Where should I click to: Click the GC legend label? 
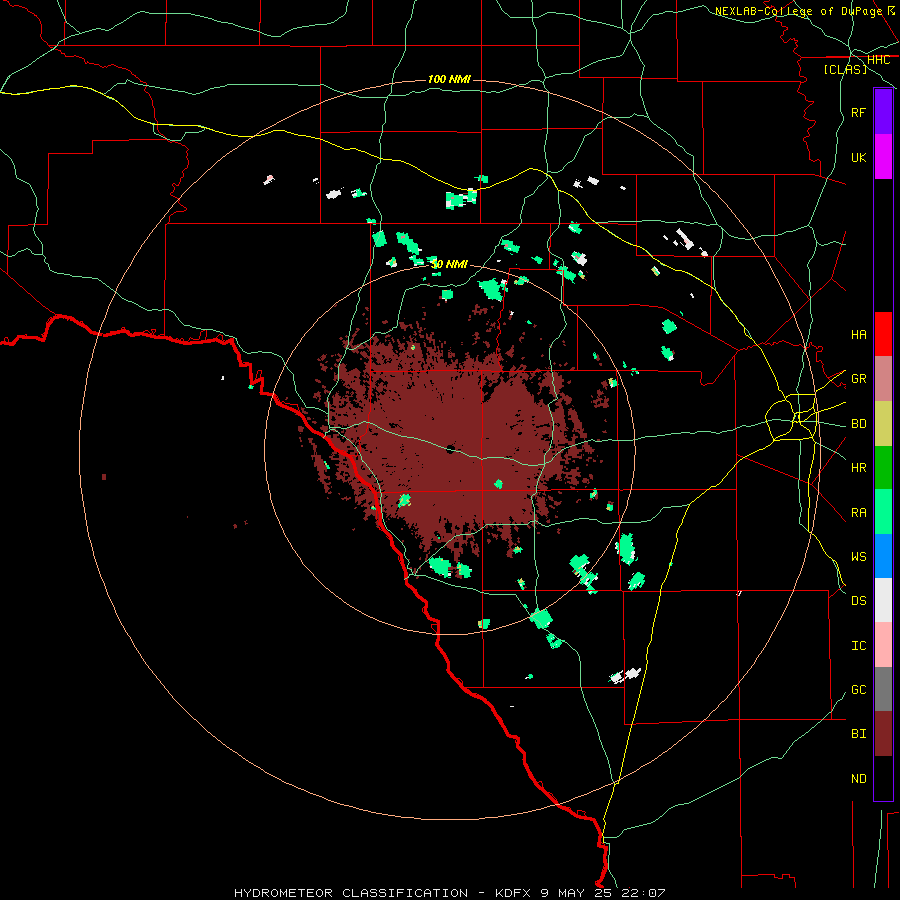(858, 690)
